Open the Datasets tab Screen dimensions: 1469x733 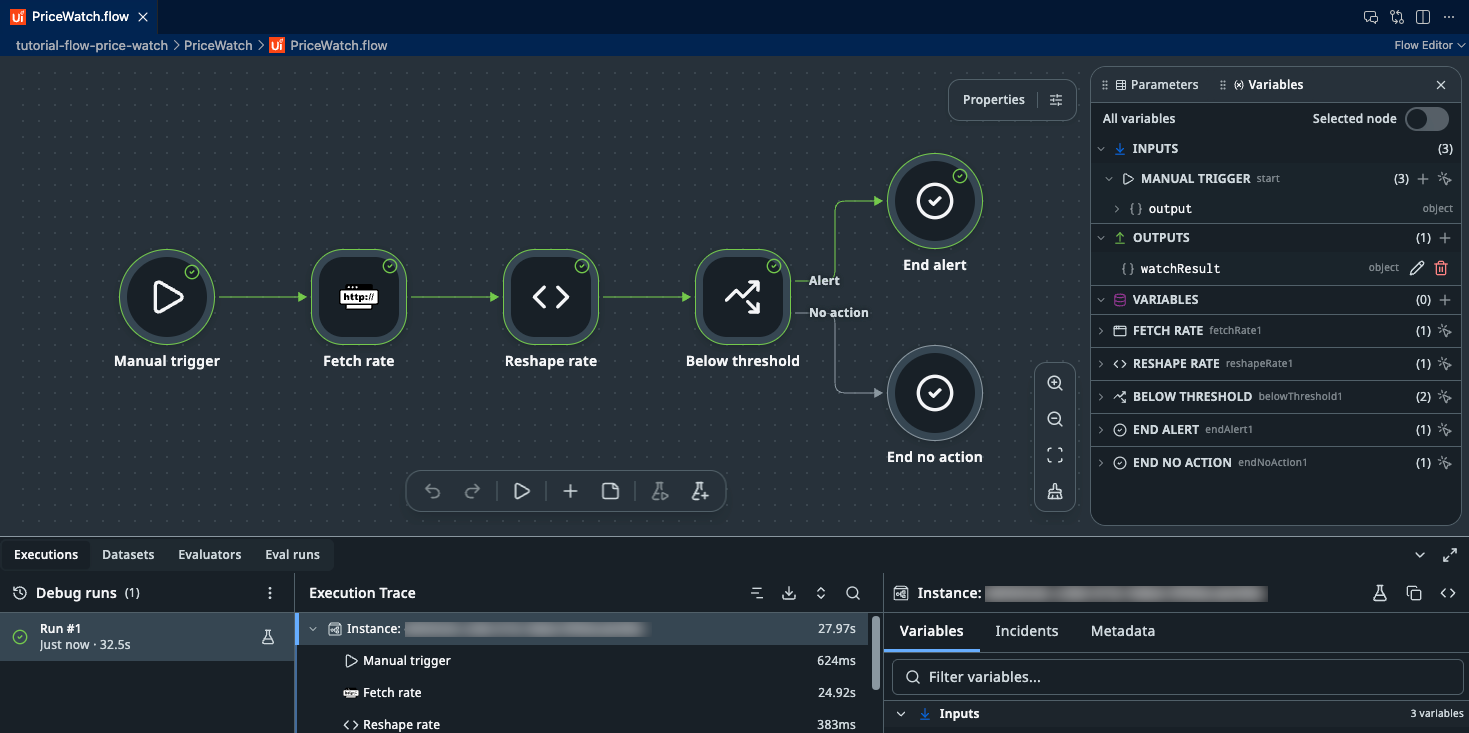[x=128, y=555]
